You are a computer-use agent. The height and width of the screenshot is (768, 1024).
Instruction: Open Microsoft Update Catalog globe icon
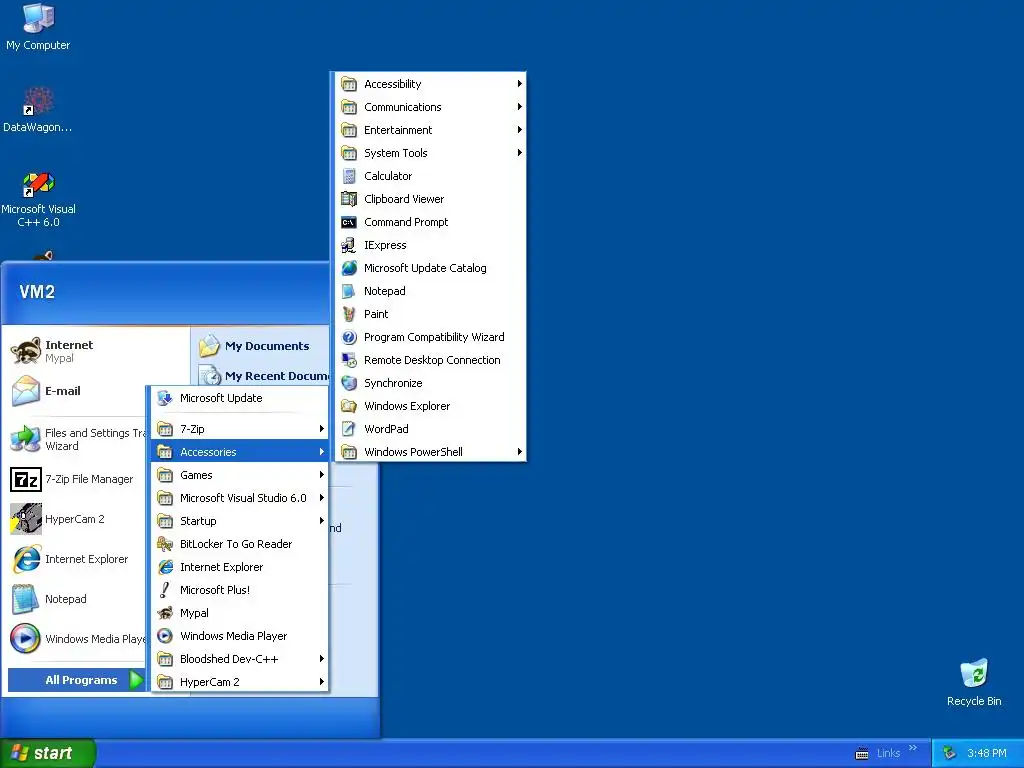click(x=349, y=268)
